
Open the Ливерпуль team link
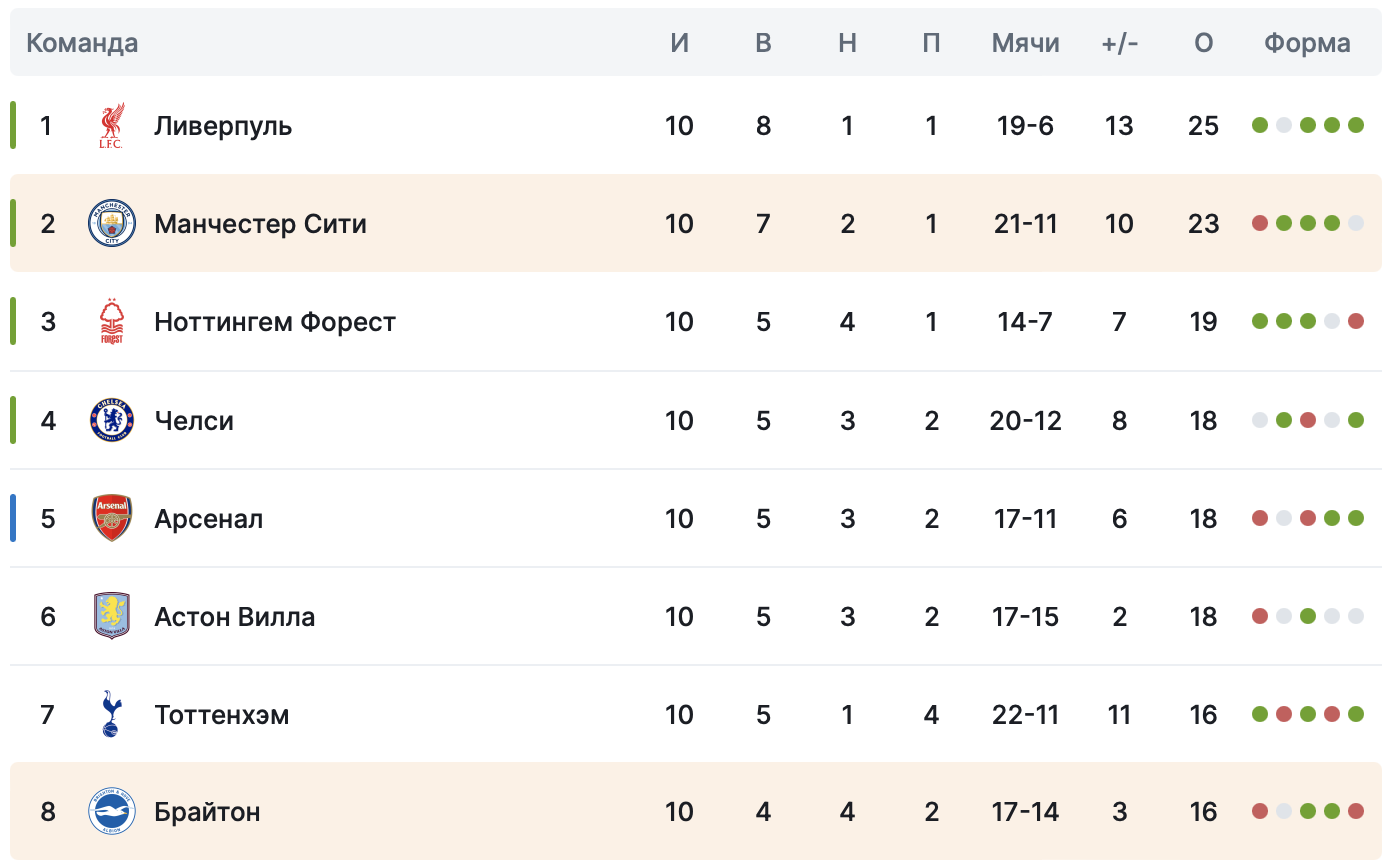coord(223,126)
